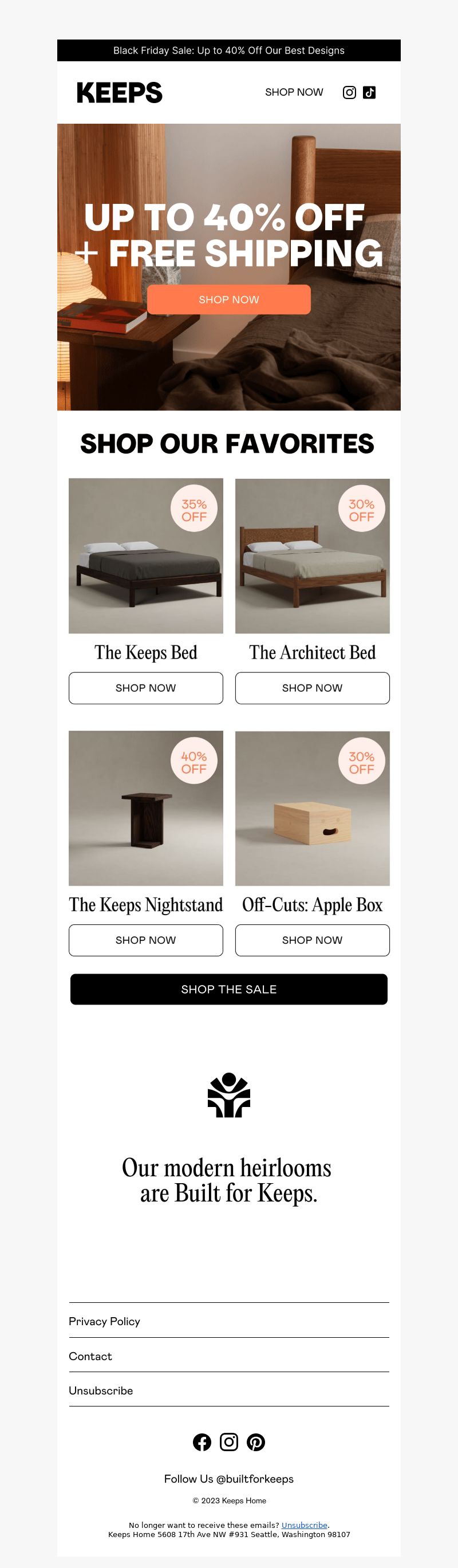Shop now under The Keeps Bed
The height and width of the screenshot is (1568, 458).
click(x=146, y=688)
